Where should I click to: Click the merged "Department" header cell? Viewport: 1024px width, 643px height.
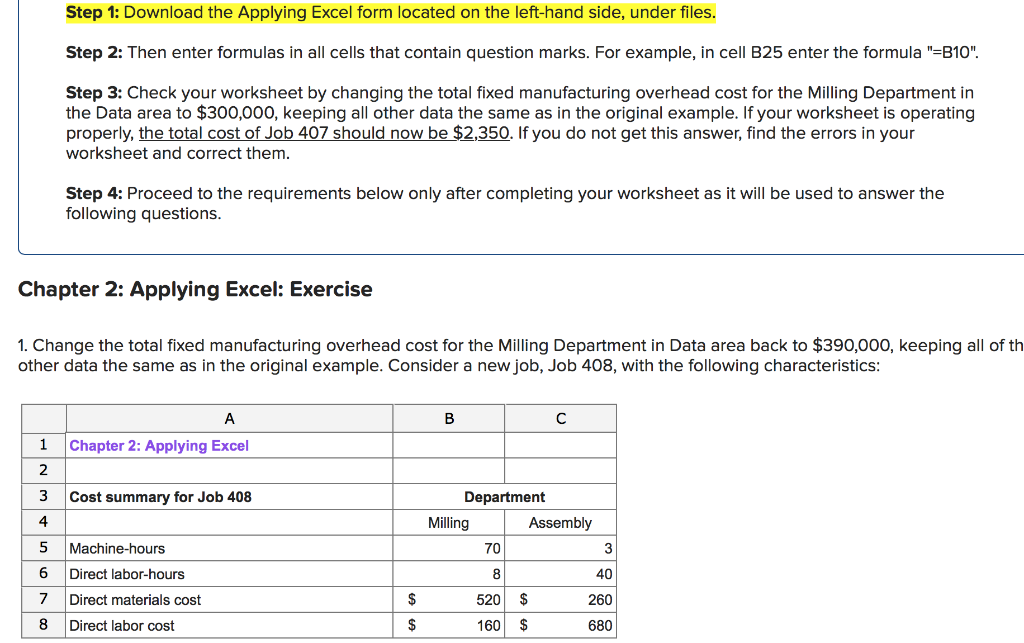pos(504,496)
